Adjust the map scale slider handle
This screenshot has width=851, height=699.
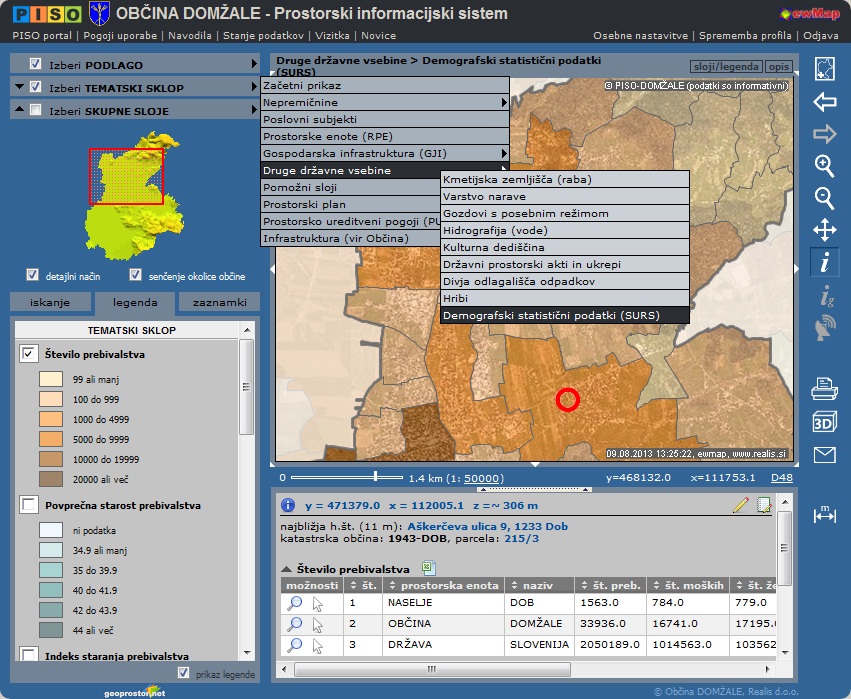[375, 478]
